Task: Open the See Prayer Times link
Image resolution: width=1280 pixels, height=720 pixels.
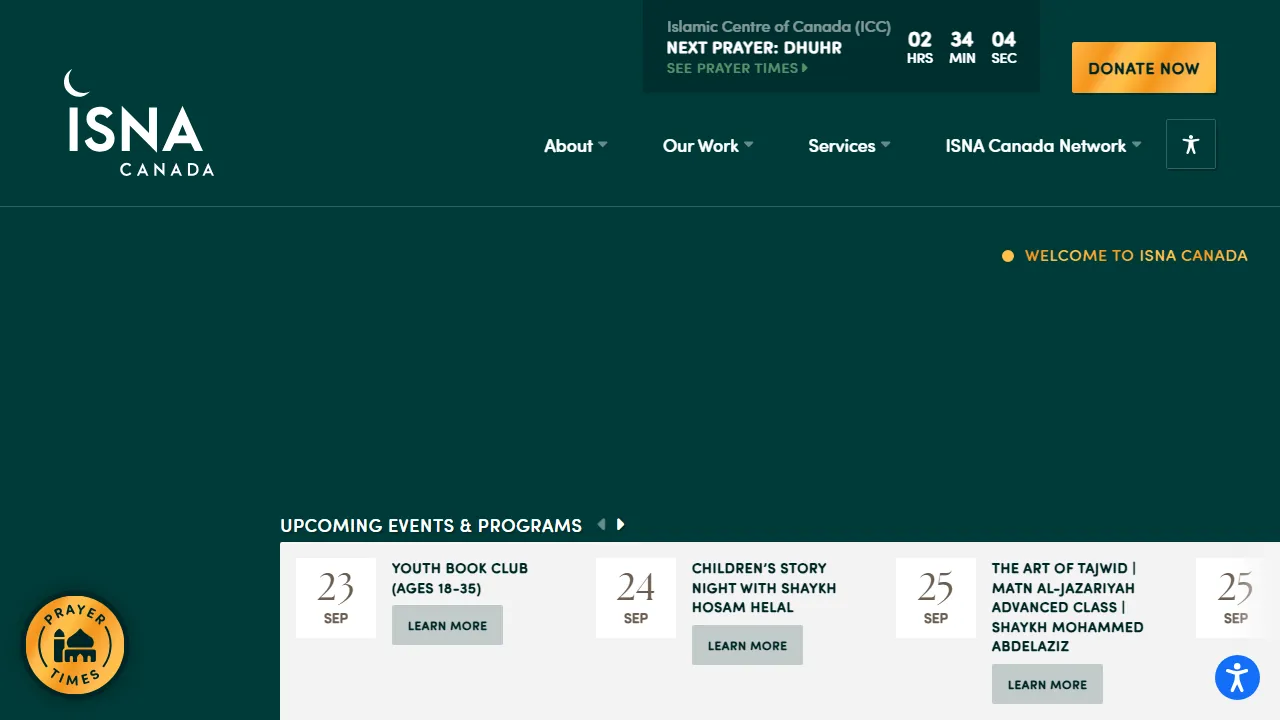Action: coord(737,68)
